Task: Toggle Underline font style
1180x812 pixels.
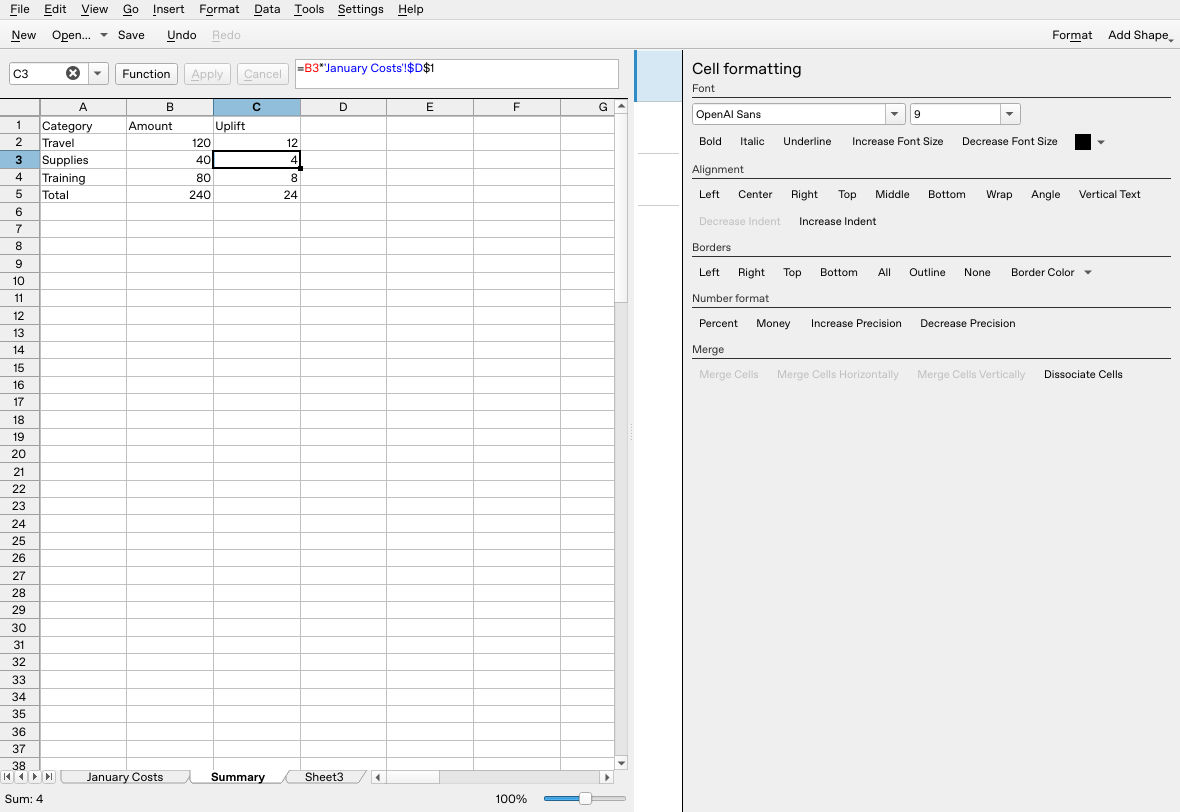Action: tap(807, 141)
